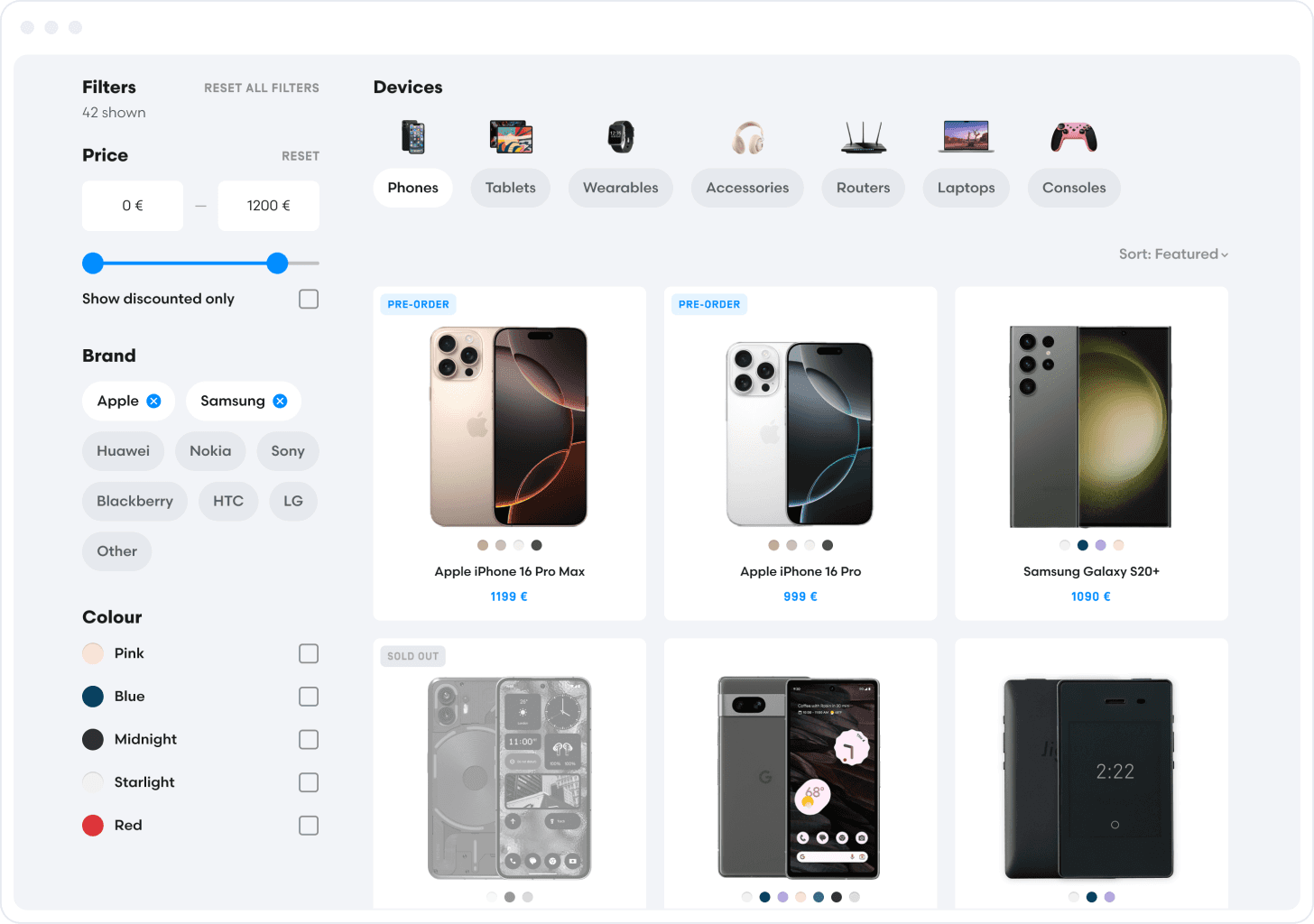Click the maximum price slider handle

(x=277, y=263)
